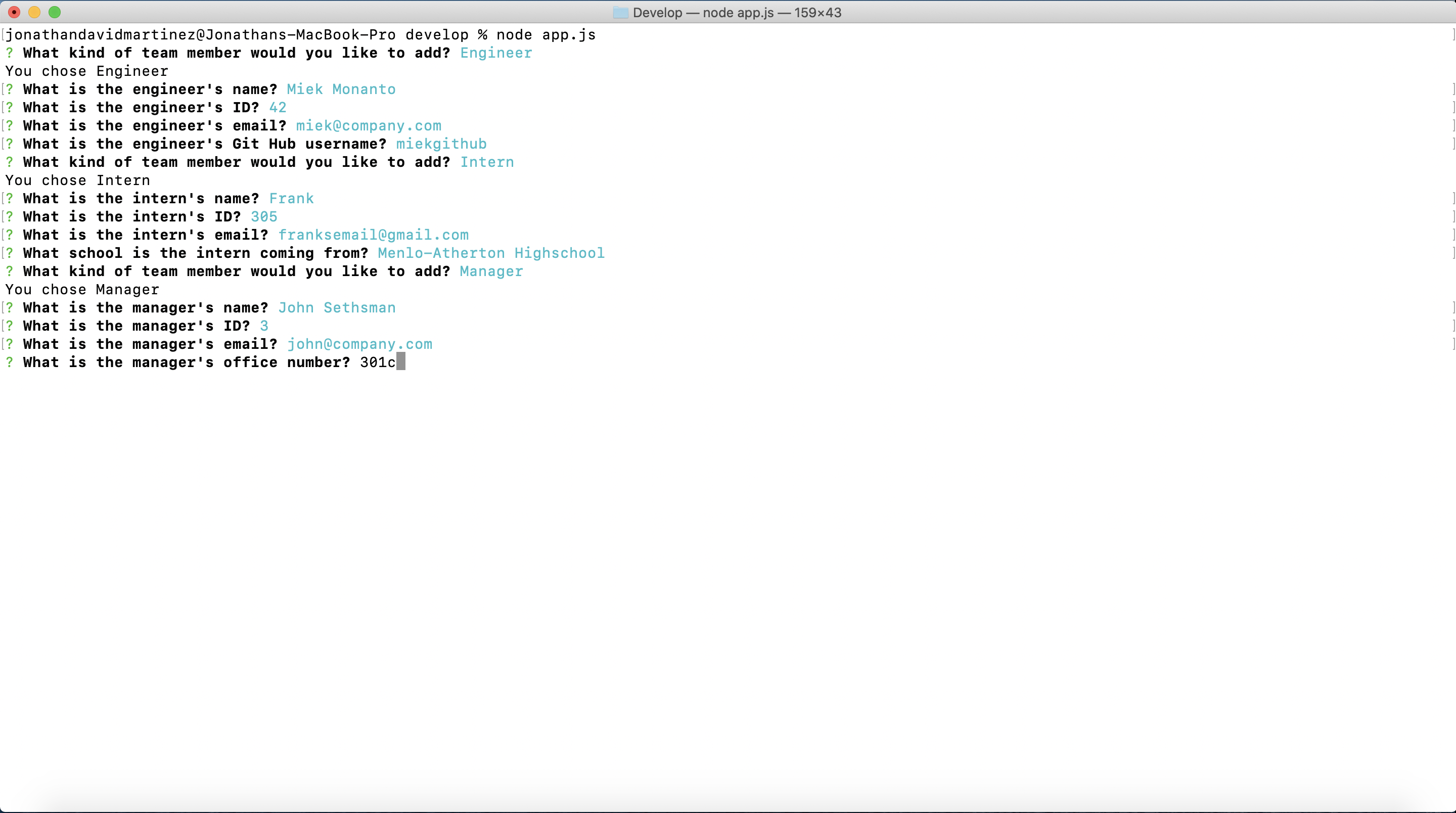This screenshot has width=1456, height=813.
Task: Click the green fullscreen window button
Action: point(55,12)
